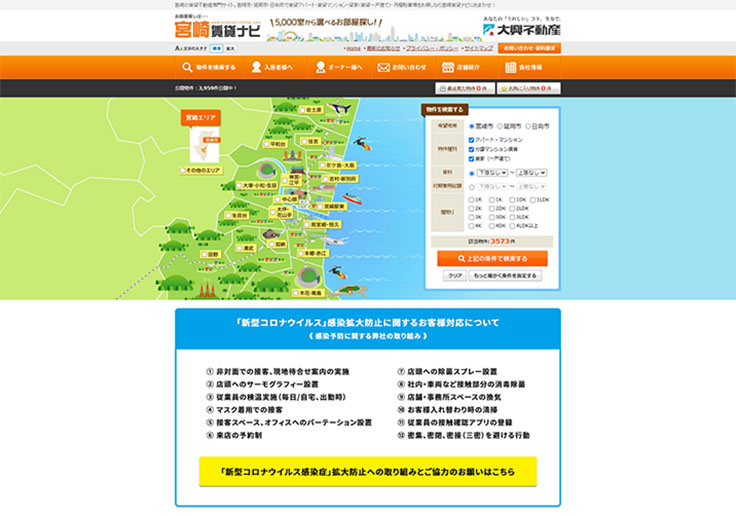Check the 木花・青島 area checkbox on map
The height and width of the screenshot is (516, 736).
click(295, 293)
